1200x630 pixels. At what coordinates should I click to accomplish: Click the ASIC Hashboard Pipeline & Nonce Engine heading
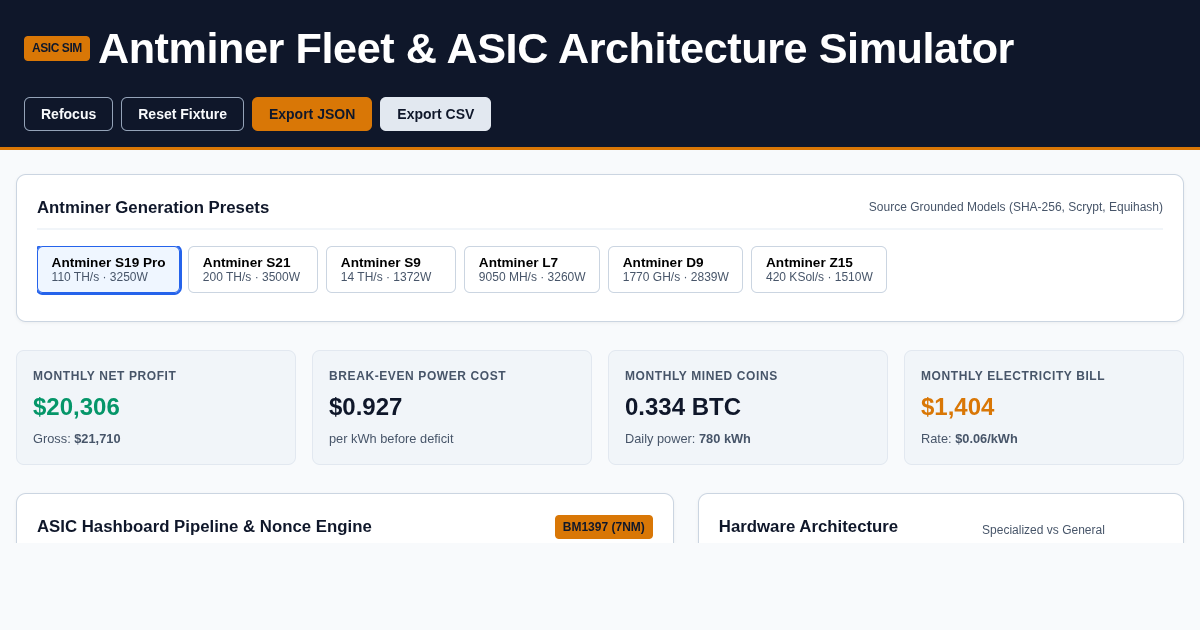(204, 527)
